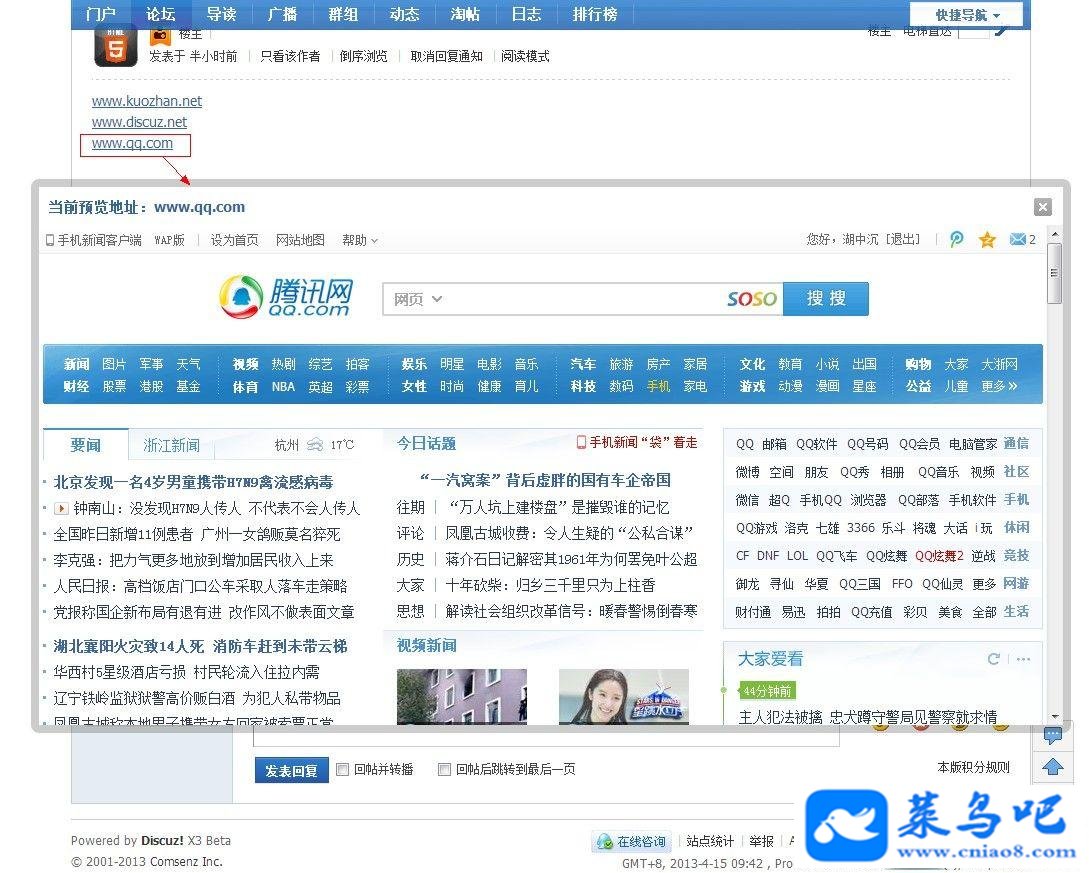1089x873 pixels.
Task: Open the yellow star favorites icon
Action: (x=987, y=240)
